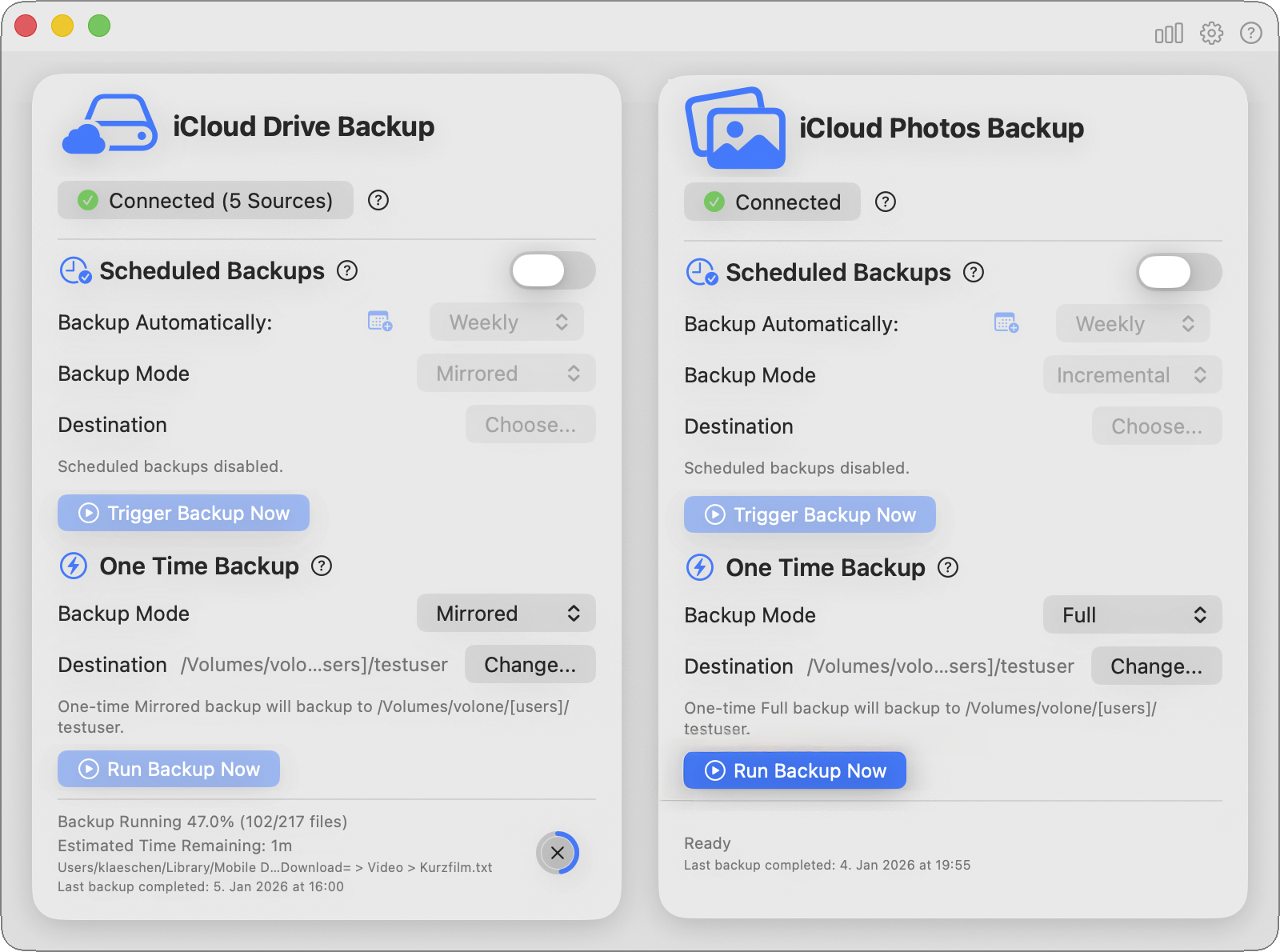1280x952 pixels.
Task: Show help for Photos Scheduled Backups
Action: click(x=974, y=272)
